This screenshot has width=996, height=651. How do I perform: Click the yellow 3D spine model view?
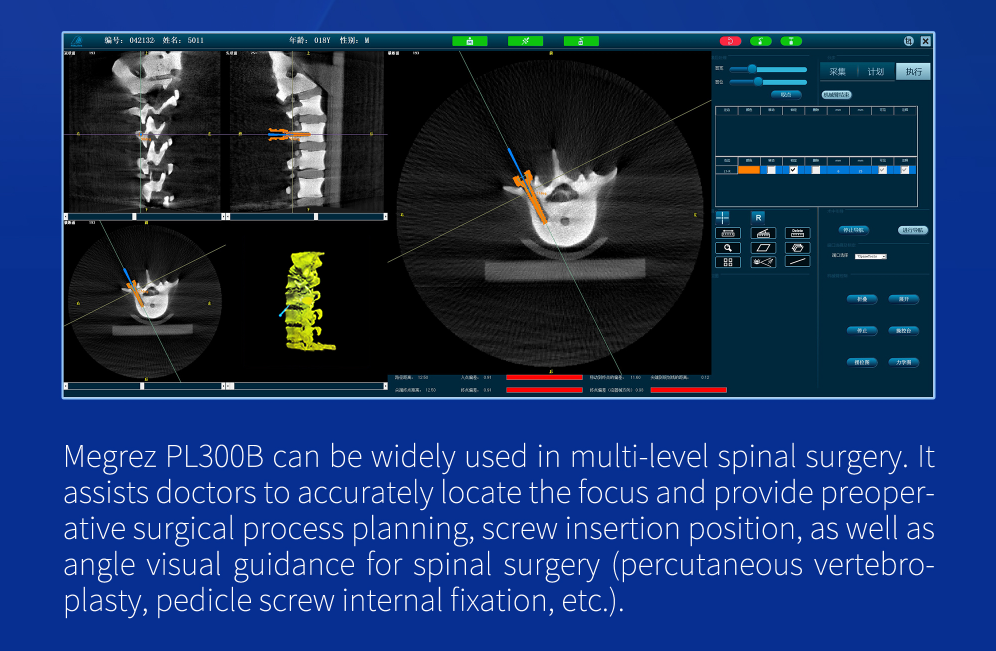[306, 302]
